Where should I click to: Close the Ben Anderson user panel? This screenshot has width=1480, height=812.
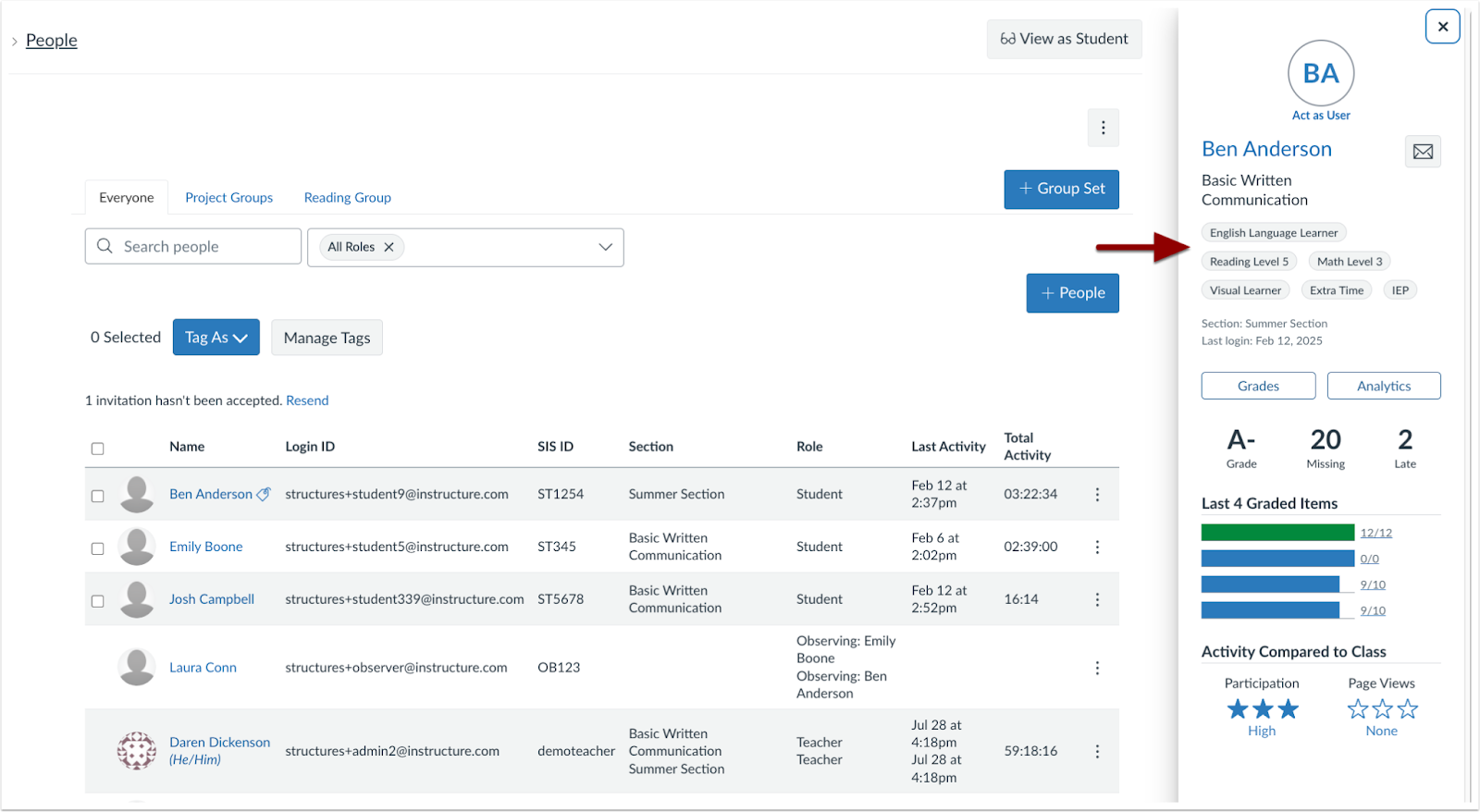pos(1442,27)
